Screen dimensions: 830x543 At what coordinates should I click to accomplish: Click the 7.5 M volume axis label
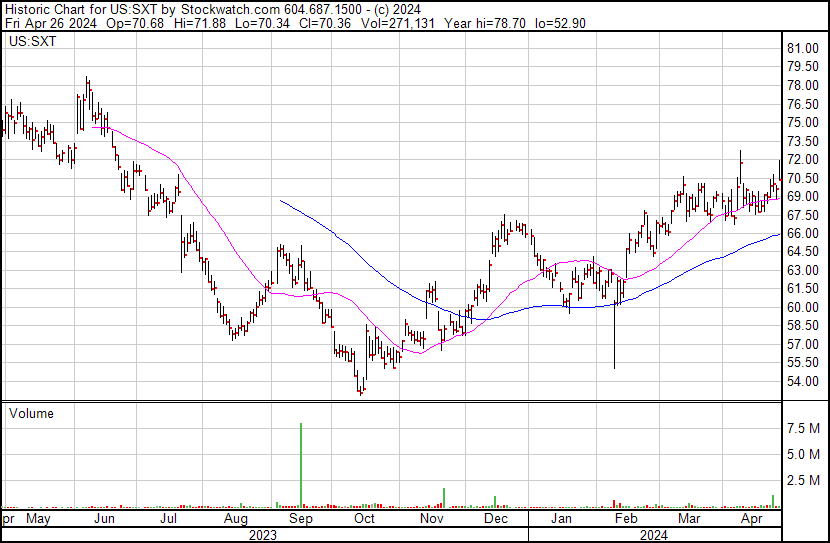tap(804, 428)
